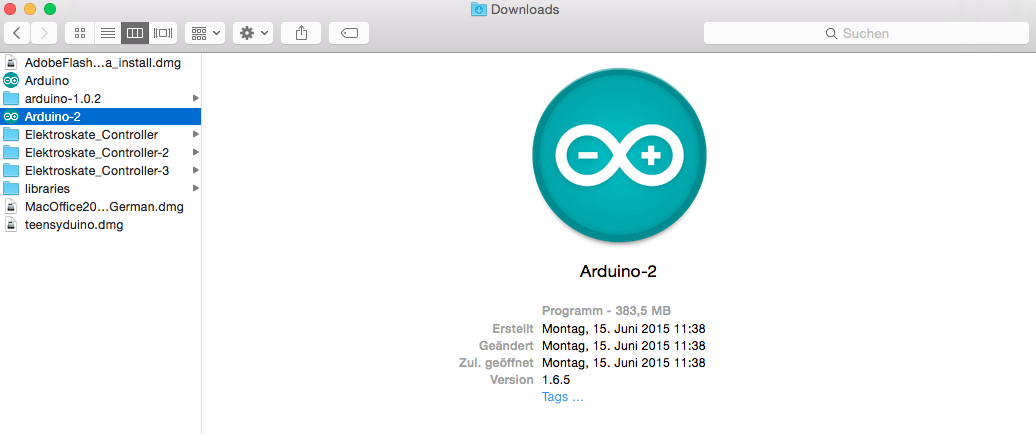Expand the Elektroskate_Controller folder arrow
1036x434 pixels.
click(x=196, y=135)
